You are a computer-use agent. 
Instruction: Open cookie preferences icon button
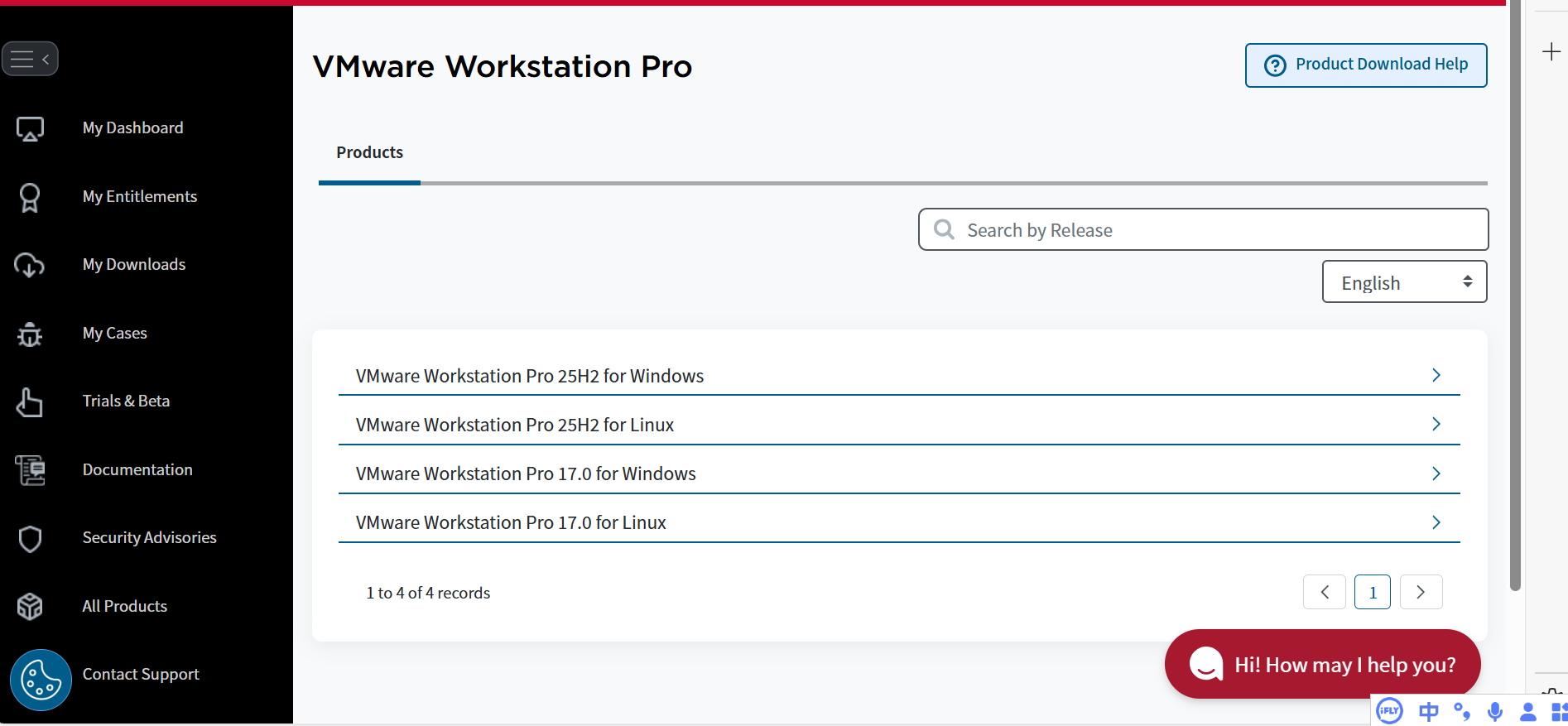[41, 680]
